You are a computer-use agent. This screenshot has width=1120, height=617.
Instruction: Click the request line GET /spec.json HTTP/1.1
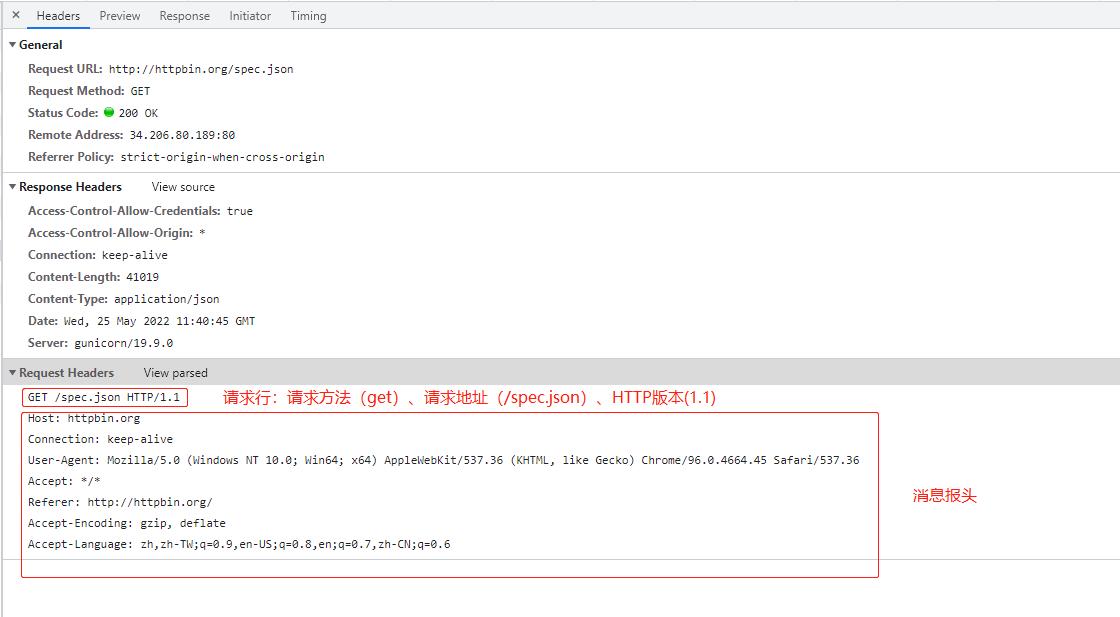point(103,396)
